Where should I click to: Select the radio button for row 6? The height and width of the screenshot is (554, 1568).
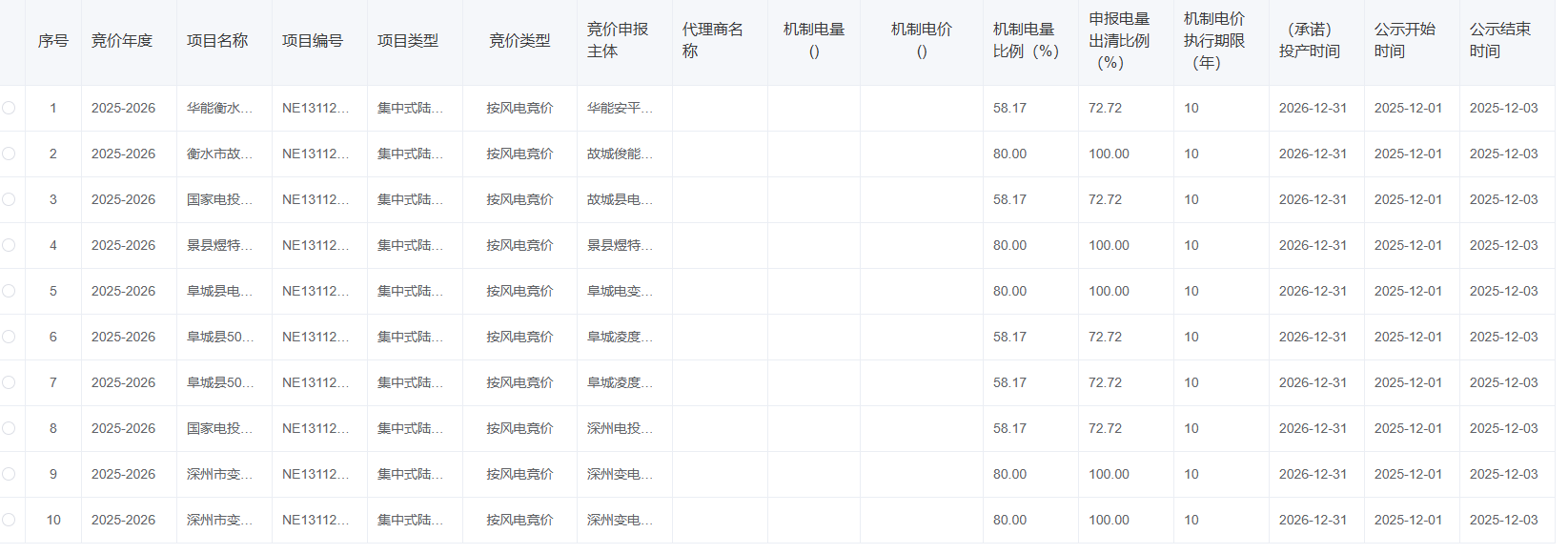9,337
